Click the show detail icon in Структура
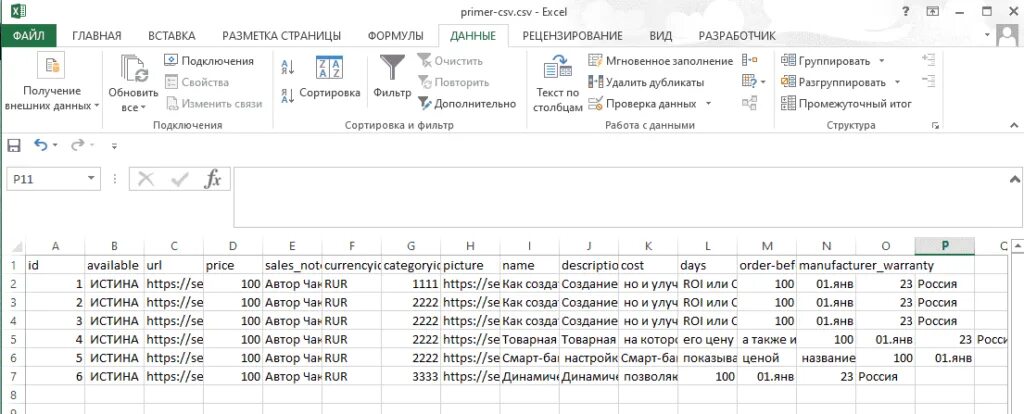 pyautogui.click(x=928, y=60)
